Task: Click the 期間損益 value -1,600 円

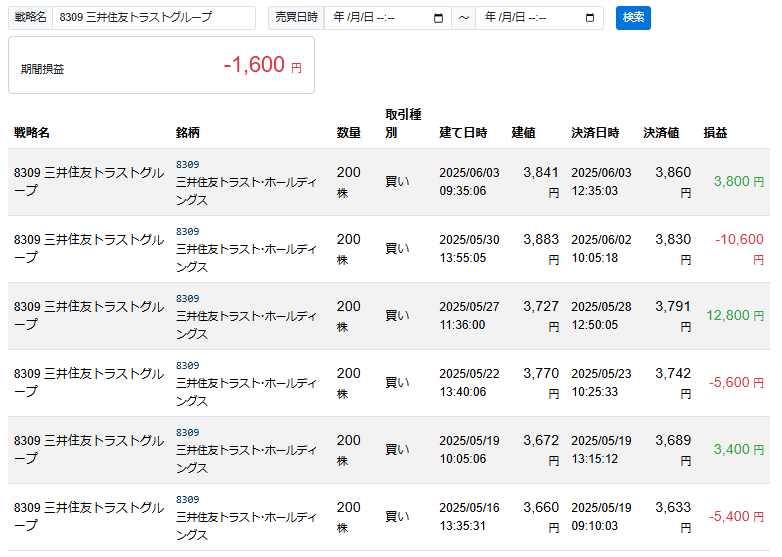Action: pos(262,65)
